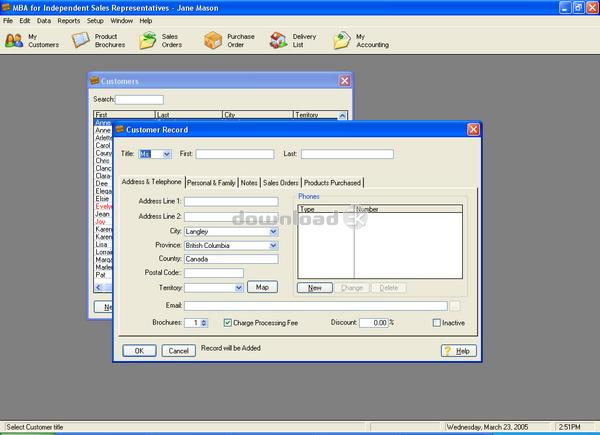600x435 pixels.
Task: Click the 2:51PM time in status bar
Action: point(569,427)
